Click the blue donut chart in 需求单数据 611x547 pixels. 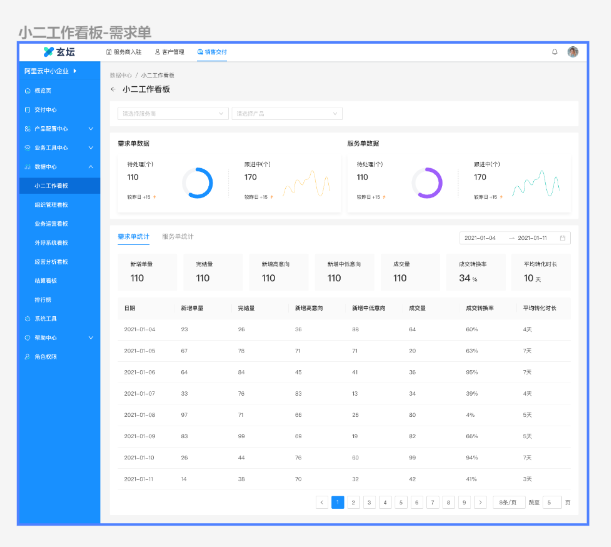tap(198, 183)
